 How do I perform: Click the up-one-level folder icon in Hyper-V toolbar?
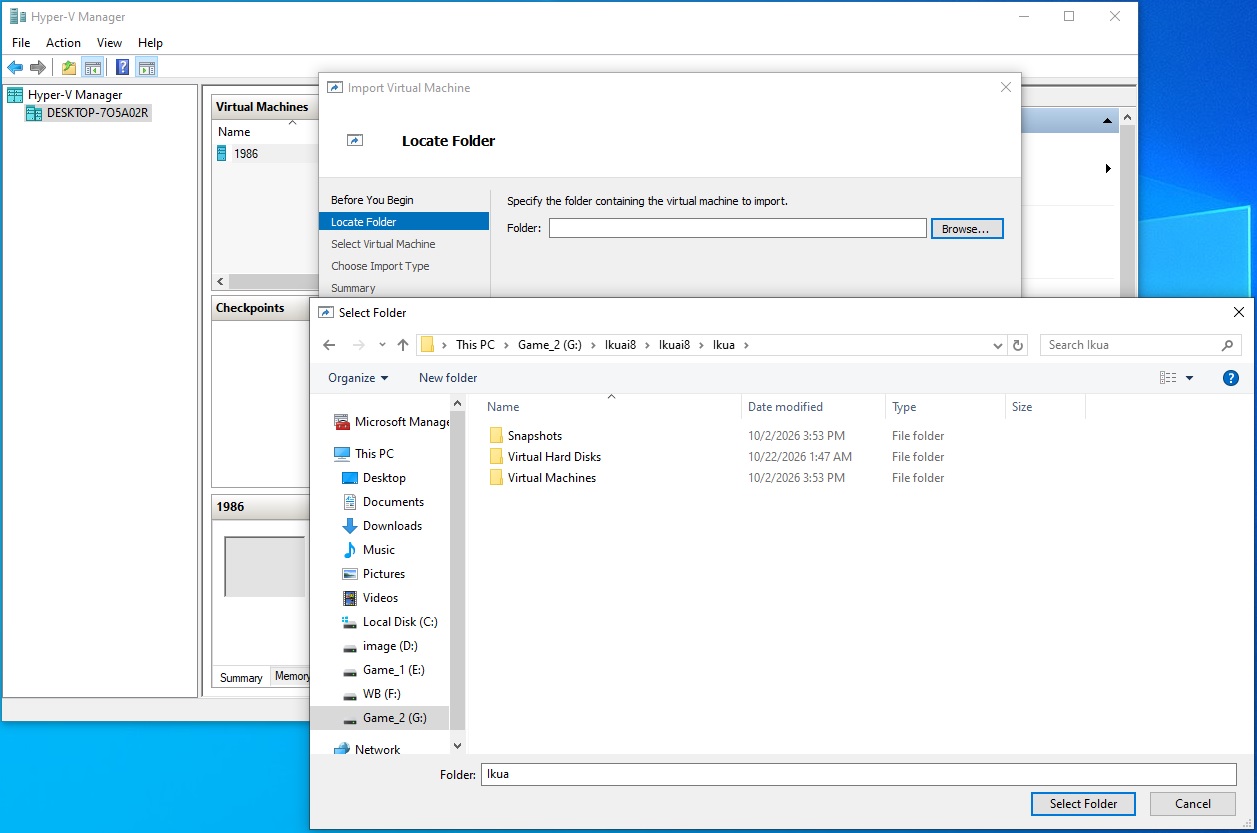coord(68,67)
